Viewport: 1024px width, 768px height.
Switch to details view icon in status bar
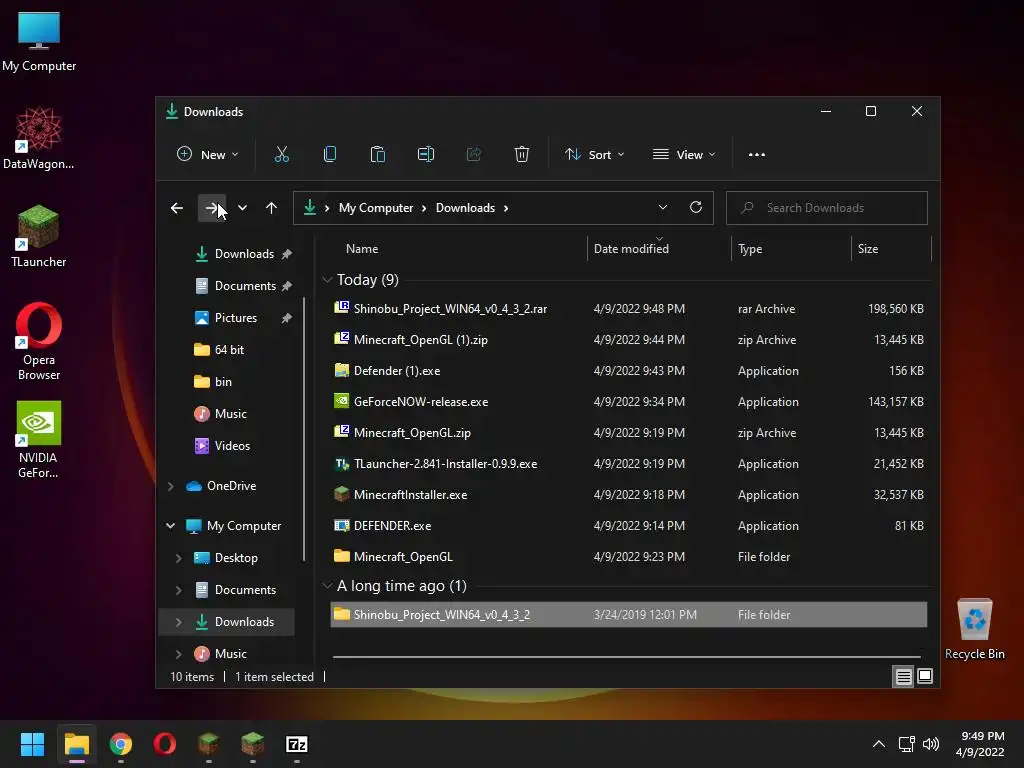point(903,677)
